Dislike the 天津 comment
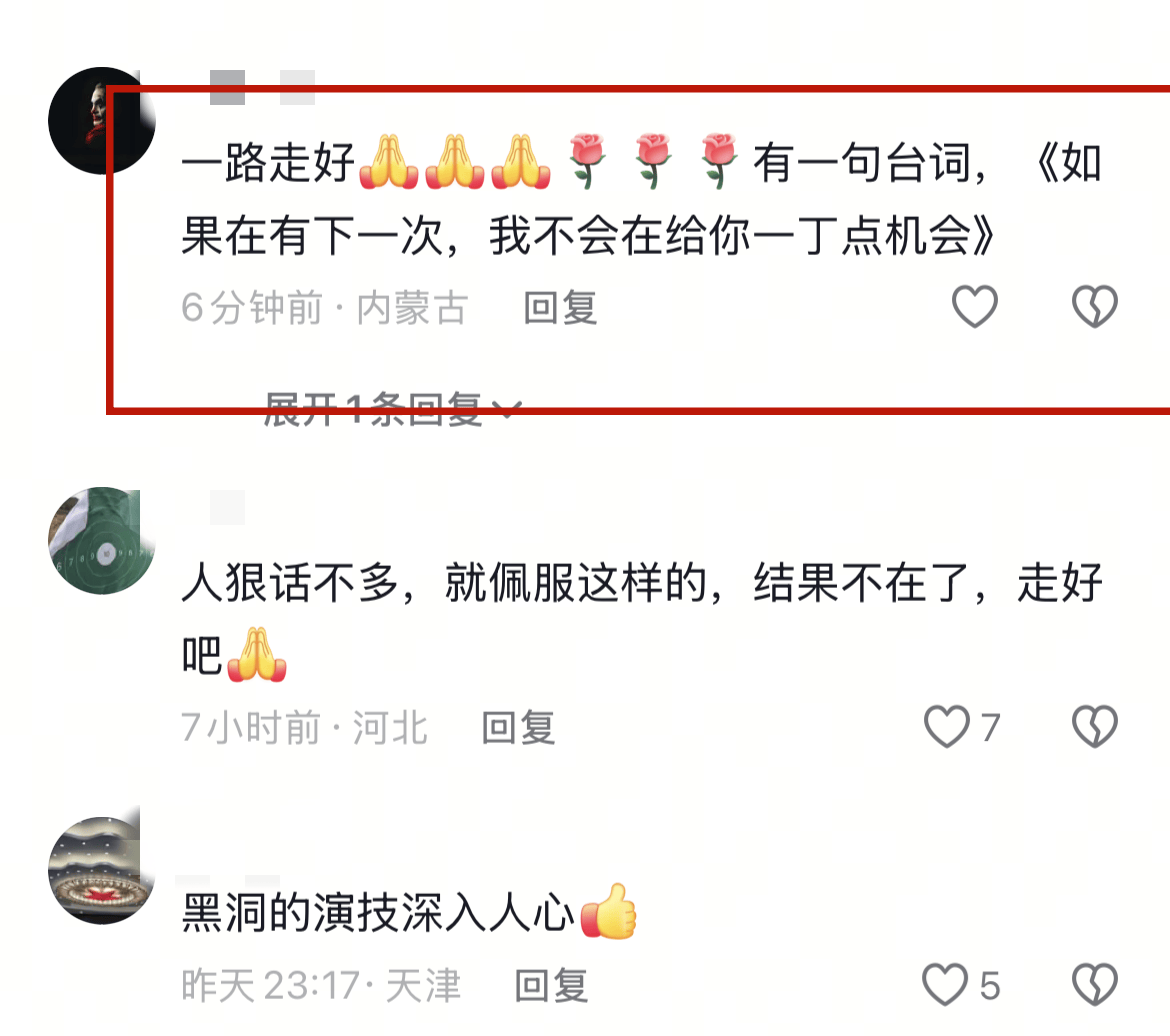 [x=1095, y=984]
